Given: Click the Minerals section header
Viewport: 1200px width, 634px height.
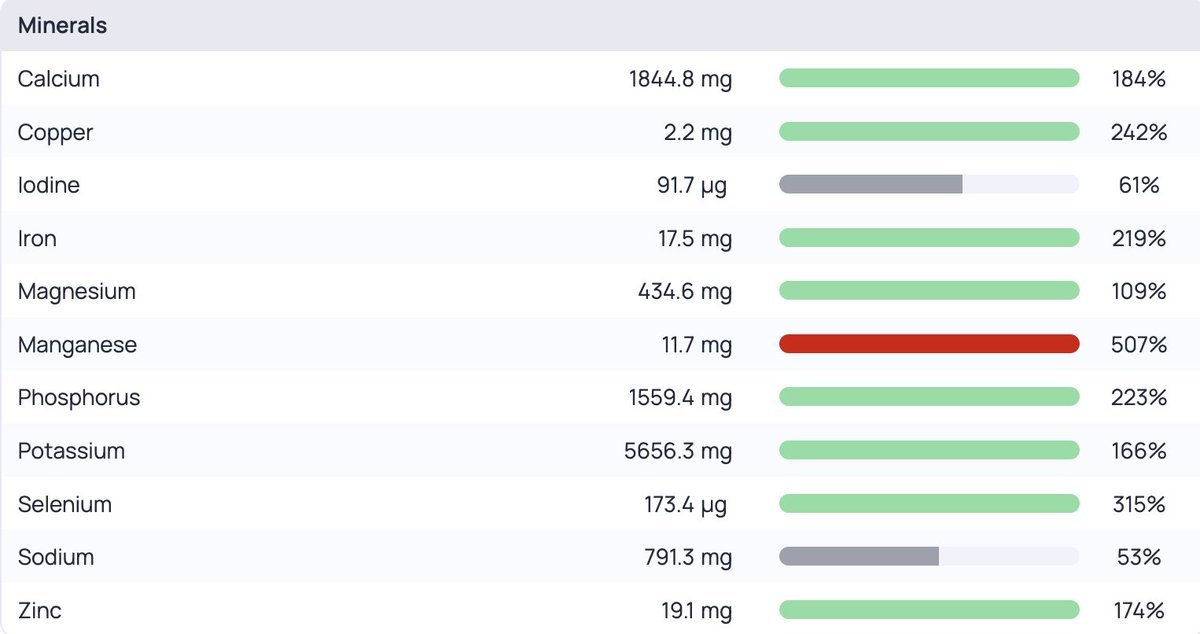Looking at the screenshot, I should coord(62,26).
